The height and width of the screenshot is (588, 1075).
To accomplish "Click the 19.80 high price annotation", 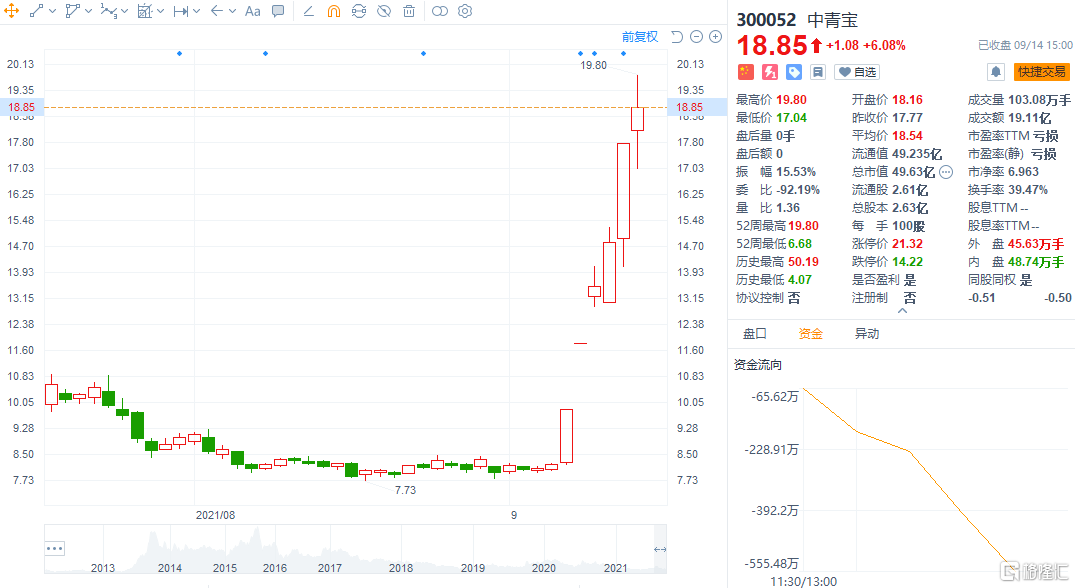I will (x=594, y=65).
